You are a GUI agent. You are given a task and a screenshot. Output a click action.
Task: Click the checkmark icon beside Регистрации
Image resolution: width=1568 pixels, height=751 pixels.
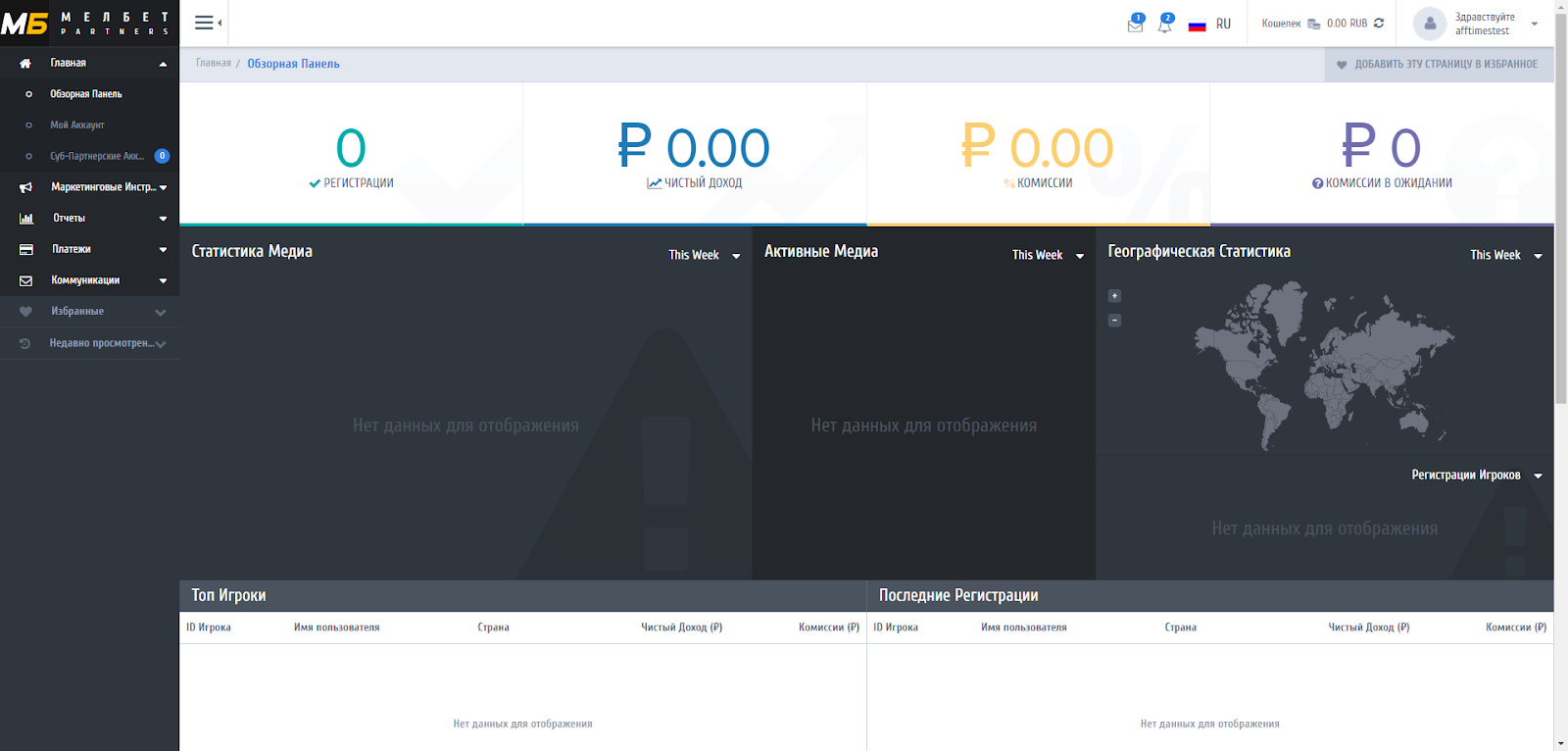click(x=315, y=183)
